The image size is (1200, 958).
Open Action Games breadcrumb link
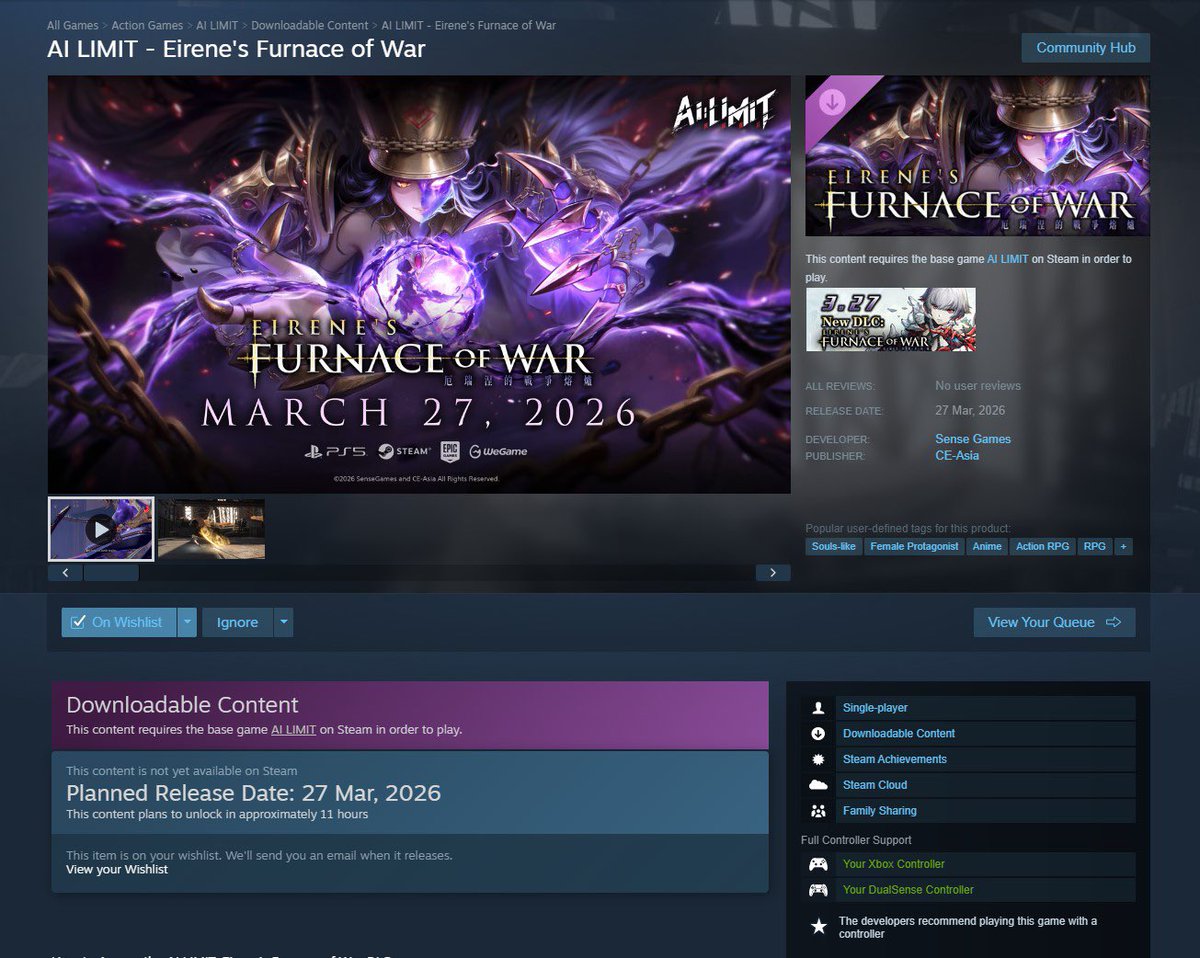tap(147, 25)
